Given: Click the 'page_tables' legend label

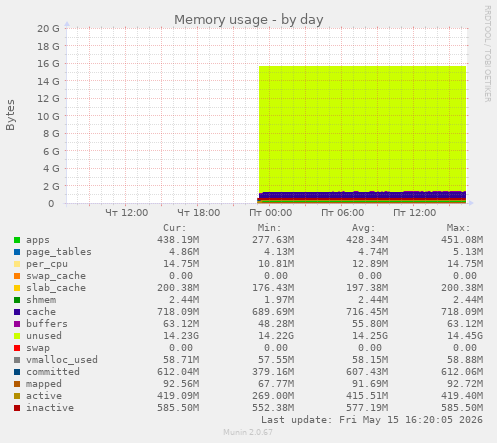Looking at the screenshot, I should [59, 252].
